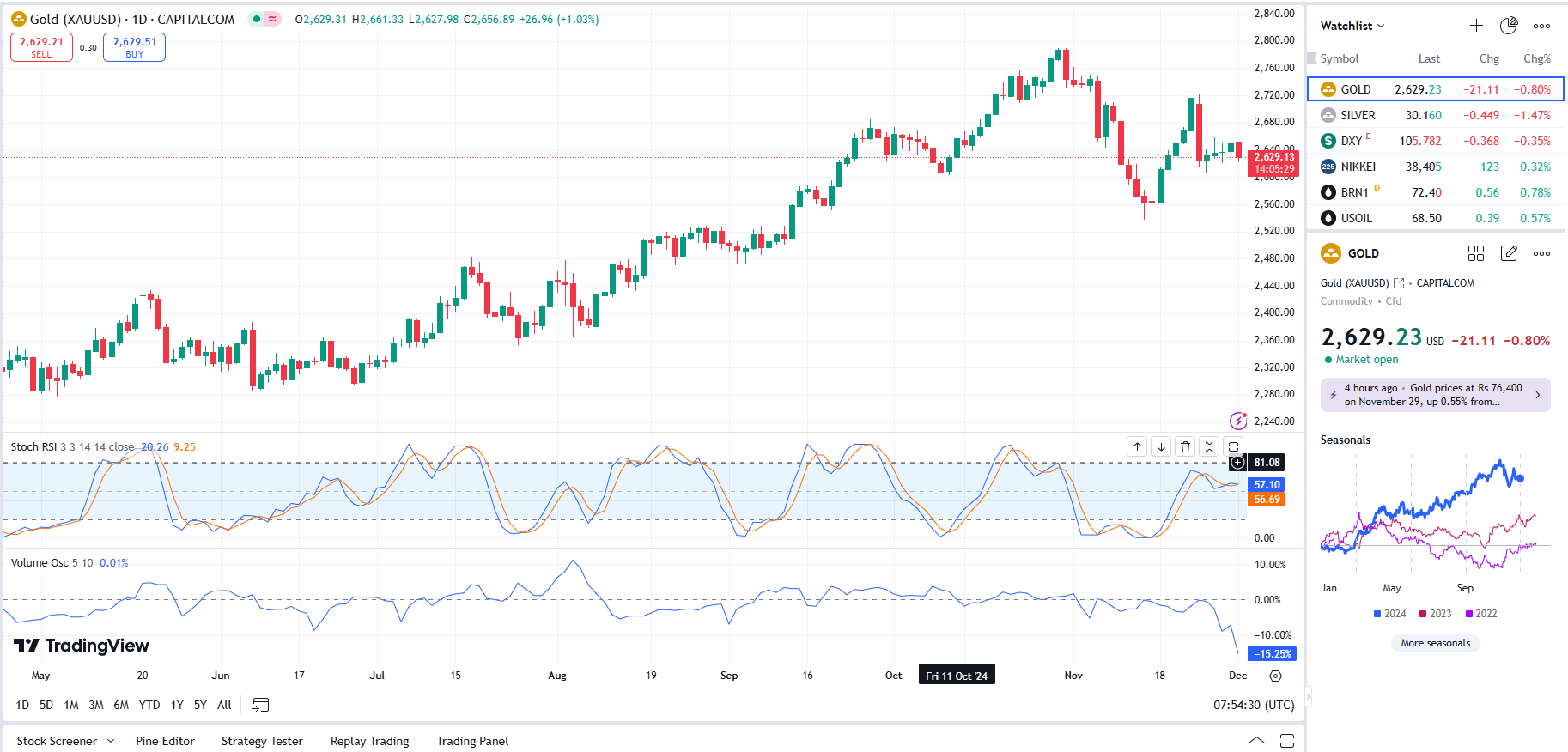Expand the gold news headline arrow
Viewport: 1568px width, 752px height.
[x=1537, y=395]
